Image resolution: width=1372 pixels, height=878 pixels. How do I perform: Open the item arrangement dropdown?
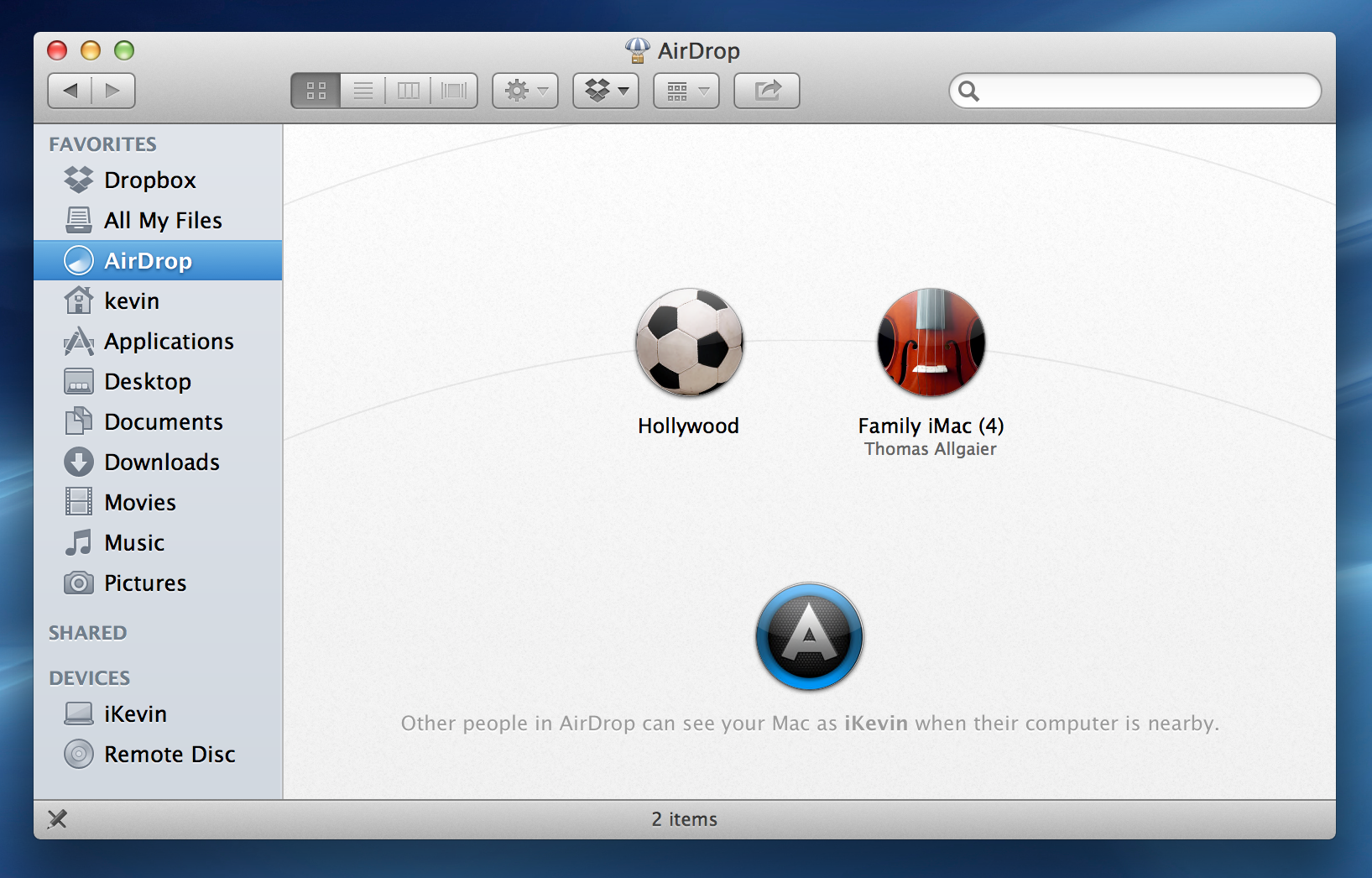(686, 91)
